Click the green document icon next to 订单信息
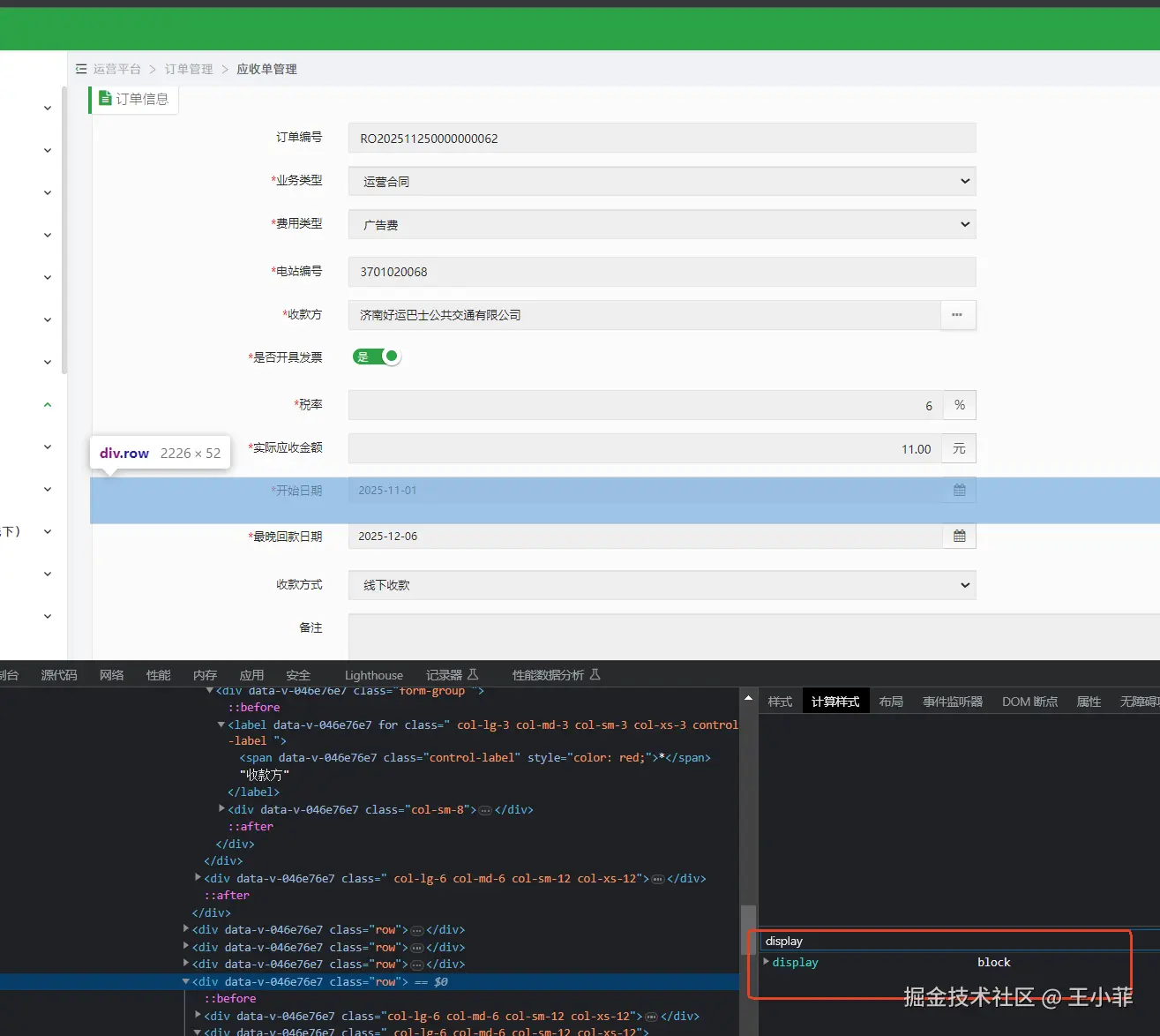The image size is (1160, 1036). point(105,98)
